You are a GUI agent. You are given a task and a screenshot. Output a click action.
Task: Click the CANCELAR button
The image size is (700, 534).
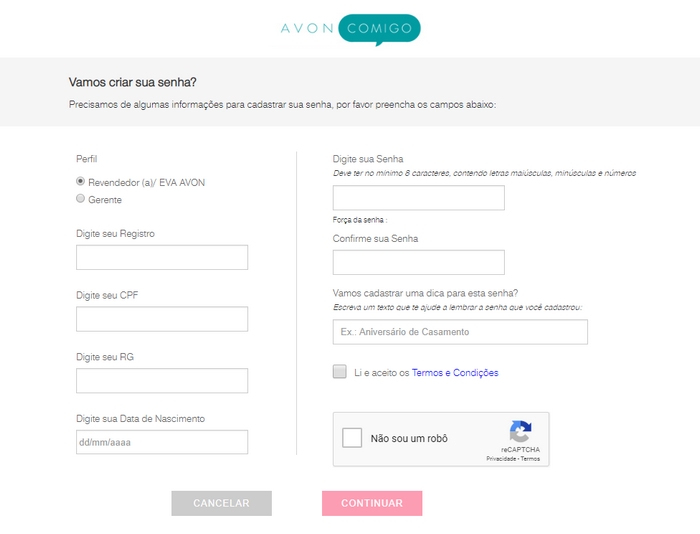tap(221, 503)
